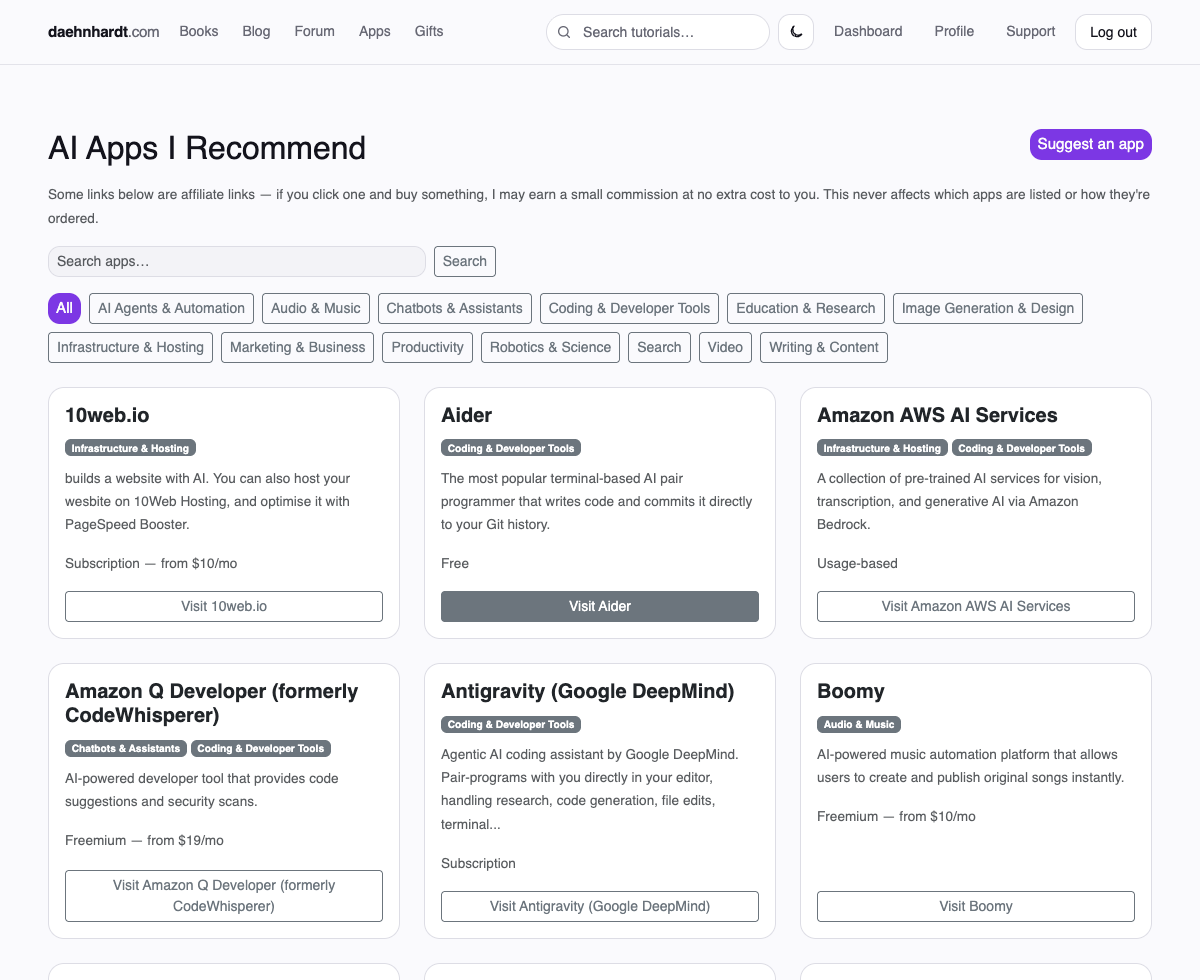The image size is (1200, 980).
Task: Filter by Infrastructure & Hosting chip
Action: pos(130,347)
